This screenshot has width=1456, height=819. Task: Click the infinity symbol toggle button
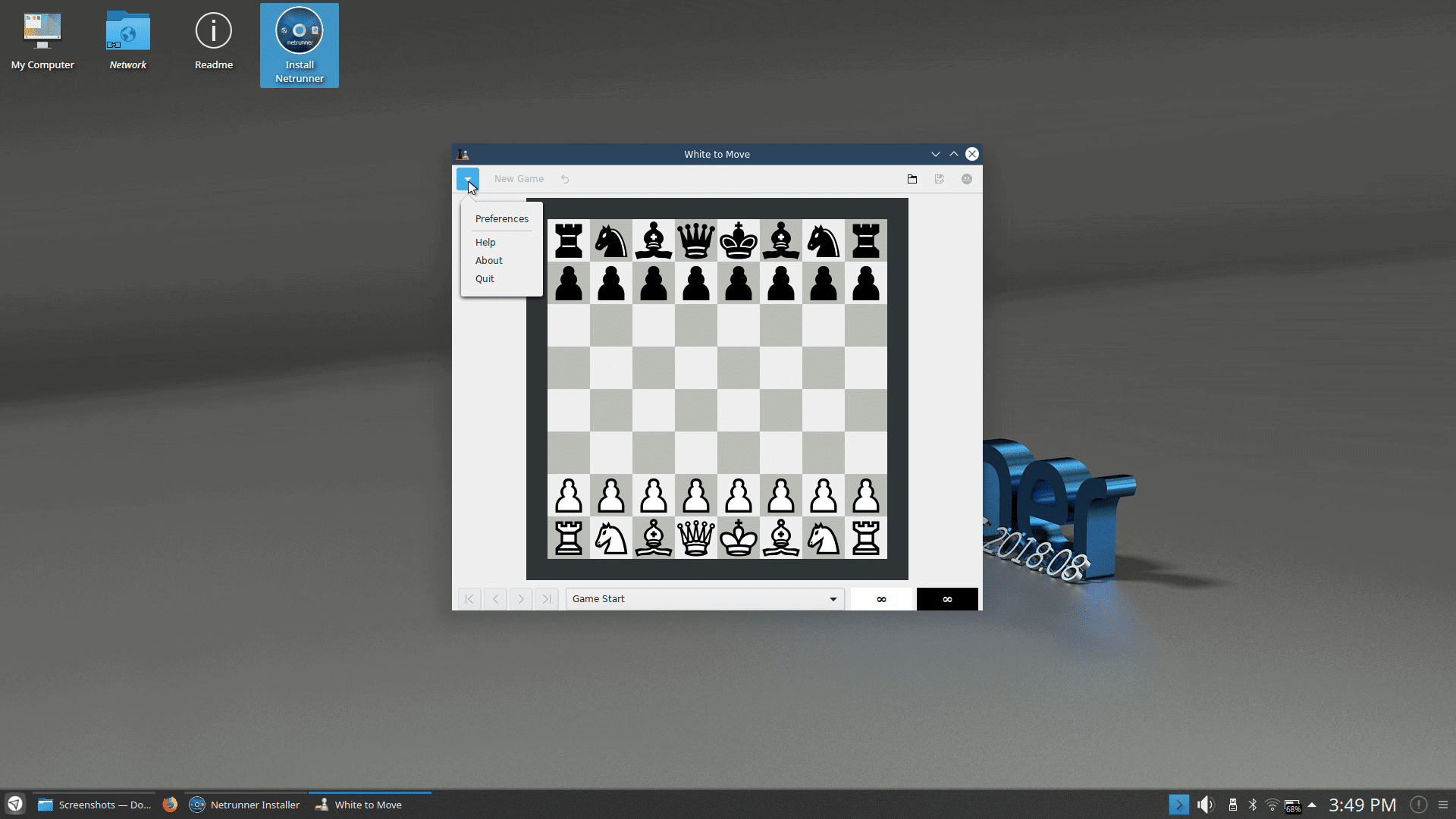(946, 598)
